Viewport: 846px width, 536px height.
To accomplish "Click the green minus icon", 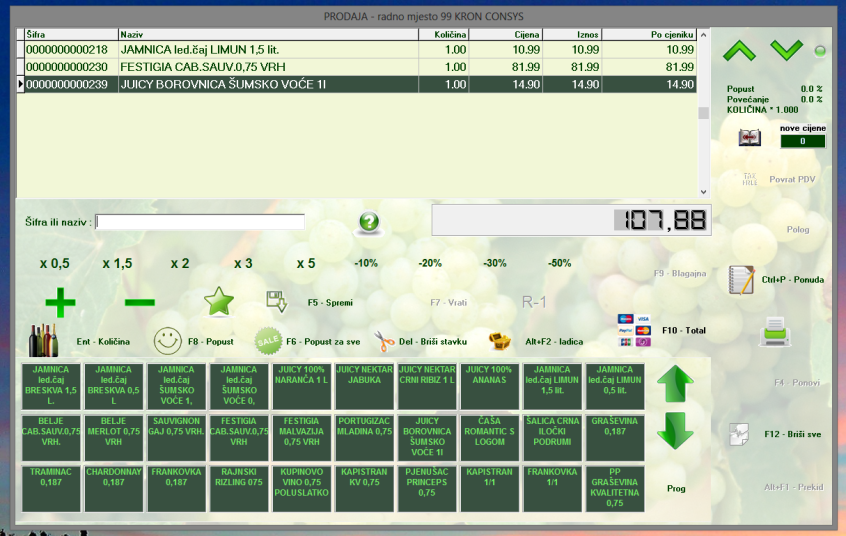I will pos(140,302).
